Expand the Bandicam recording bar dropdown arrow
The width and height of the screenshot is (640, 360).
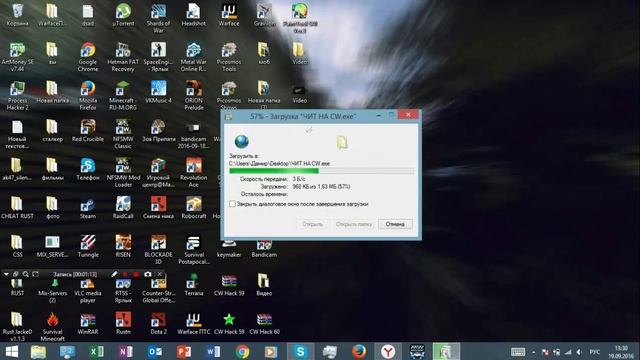click(x=6, y=274)
